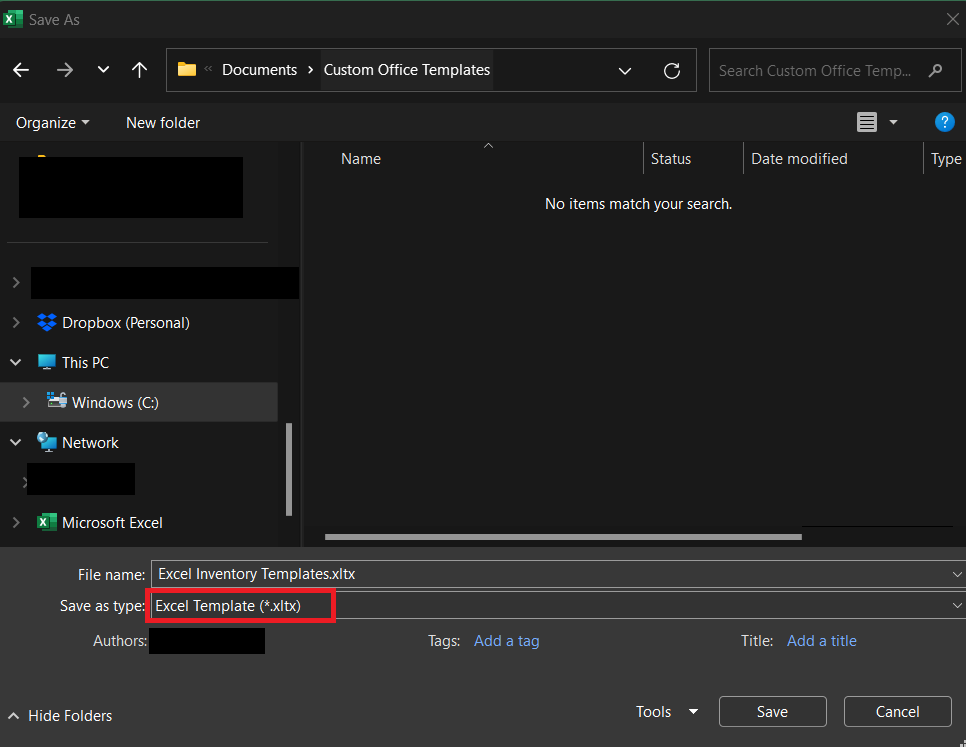Click the Windows (C:) drive icon

(57, 401)
